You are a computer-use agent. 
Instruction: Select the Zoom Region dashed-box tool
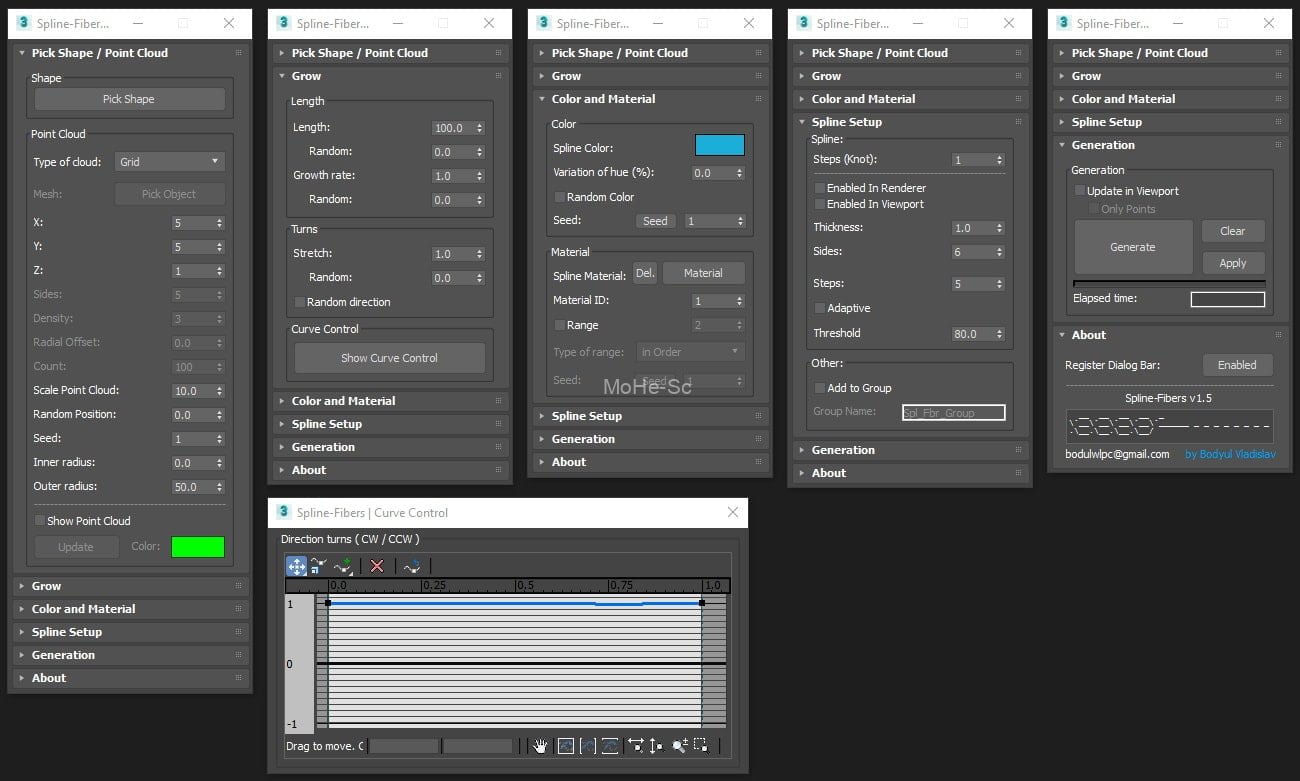(x=701, y=746)
